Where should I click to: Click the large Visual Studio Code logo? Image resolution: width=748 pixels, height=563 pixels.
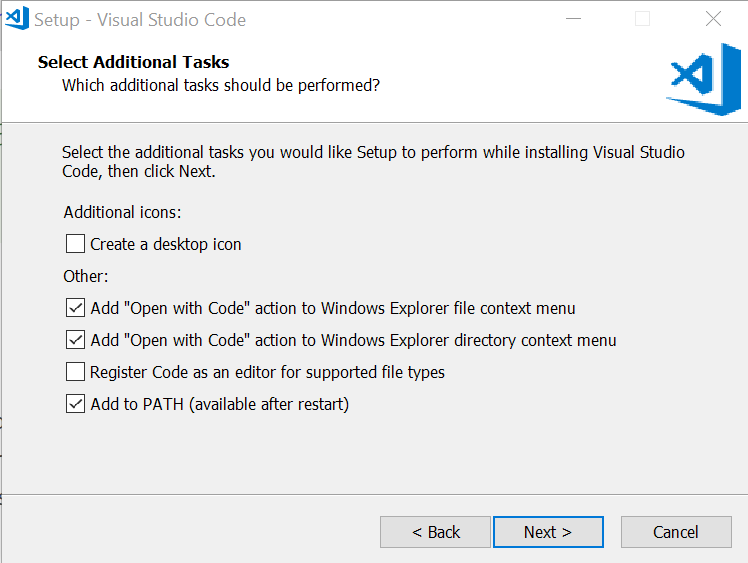click(703, 79)
